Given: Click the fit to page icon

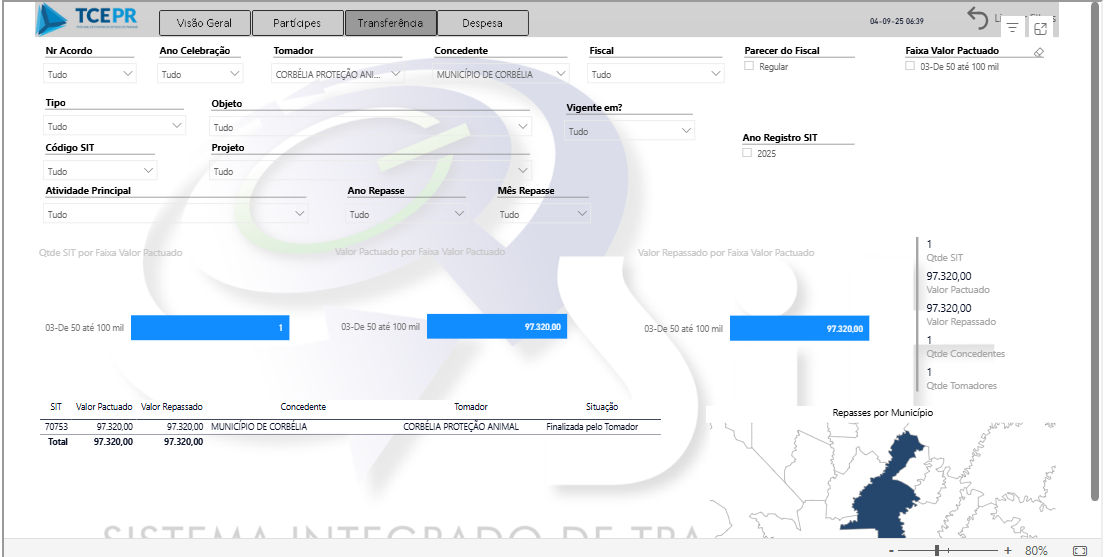Looking at the screenshot, I should coord(1080,551).
